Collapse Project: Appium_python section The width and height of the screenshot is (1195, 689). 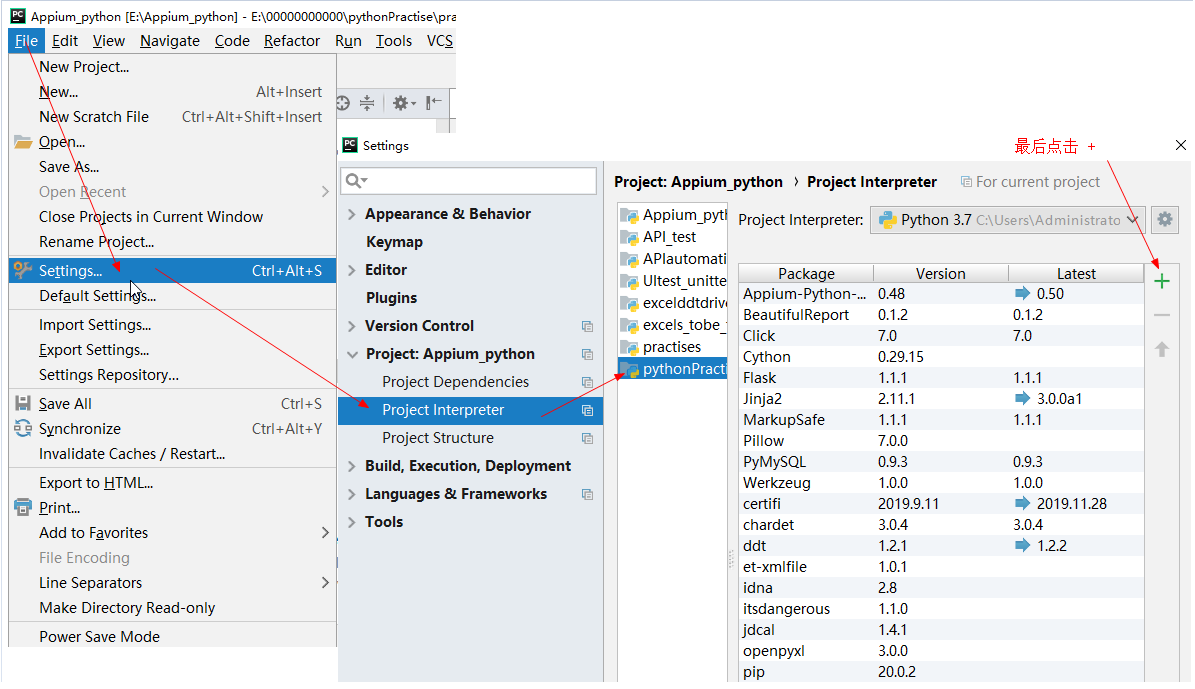click(x=352, y=354)
